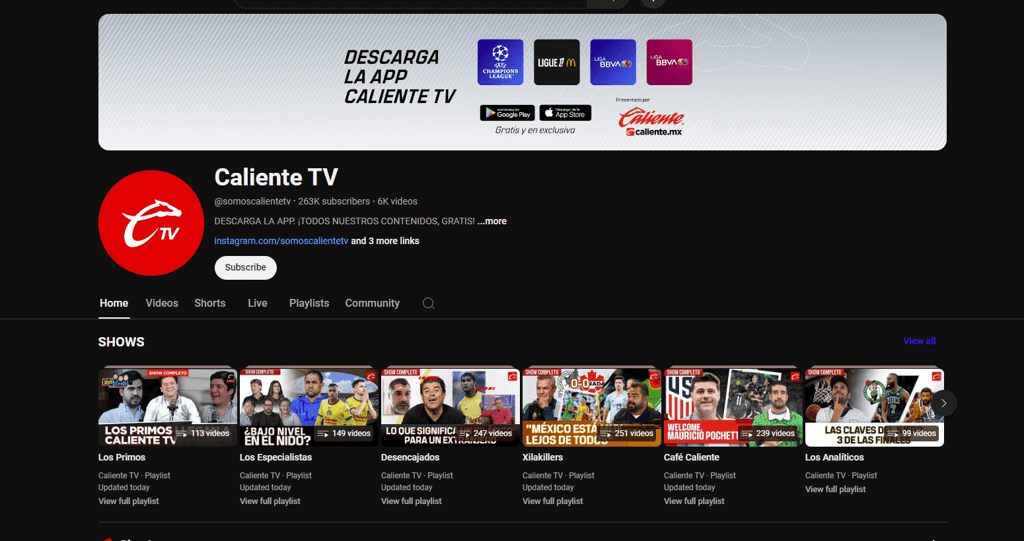View full playlist under Los Especialistas
The height and width of the screenshot is (541, 1024).
[270, 501]
